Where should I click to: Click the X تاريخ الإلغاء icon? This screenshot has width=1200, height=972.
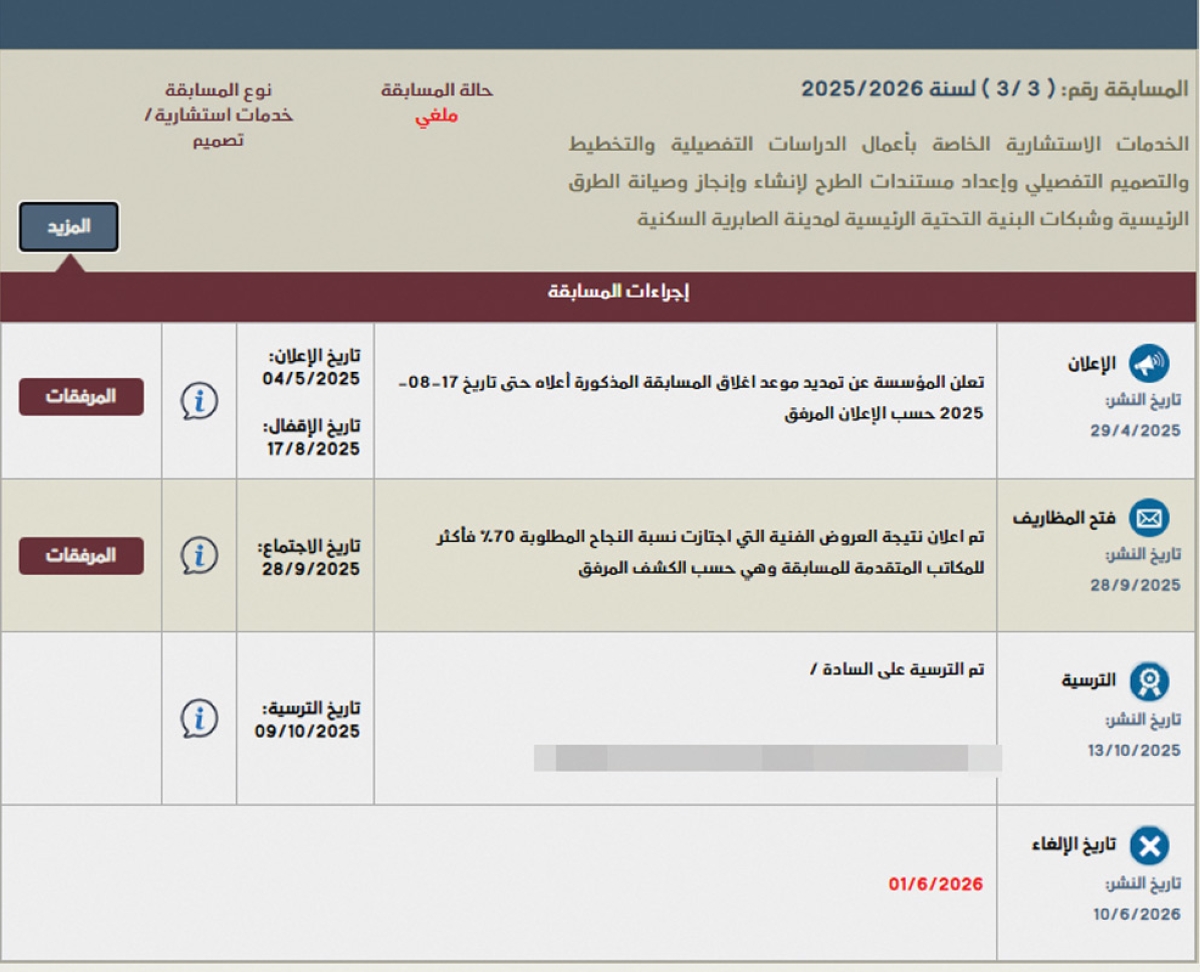point(1149,847)
